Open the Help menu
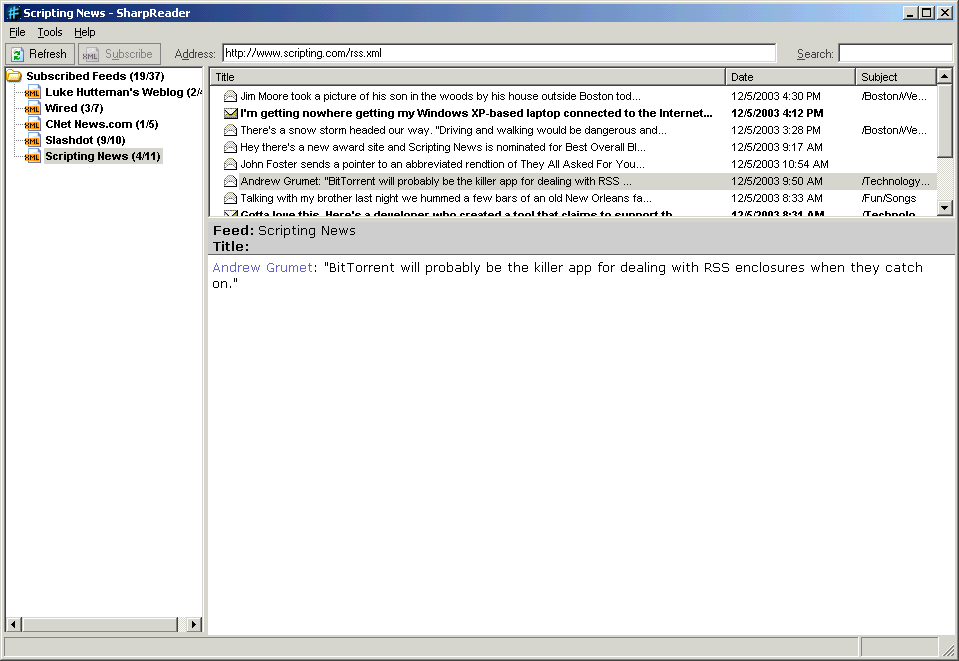This screenshot has width=959, height=661. [84, 32]
